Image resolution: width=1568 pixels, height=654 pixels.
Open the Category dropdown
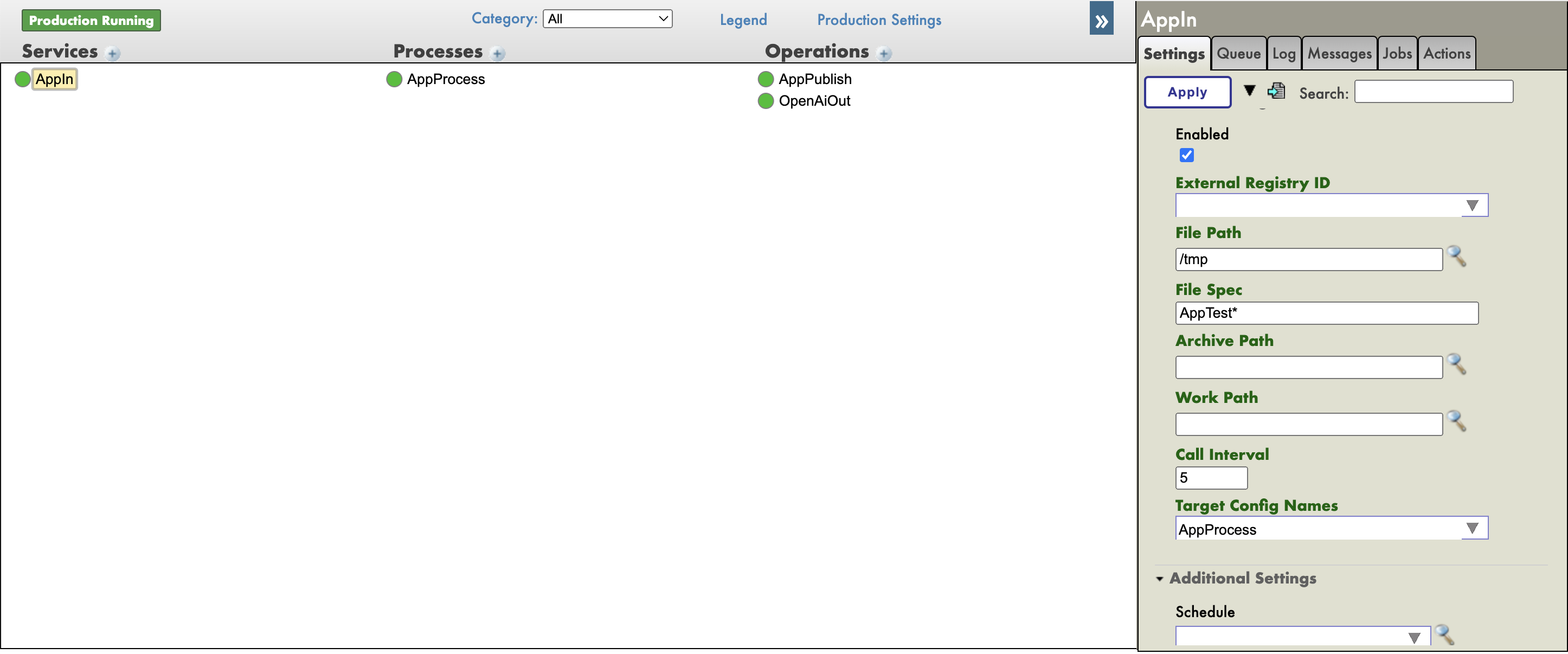(x=607, y=19)
